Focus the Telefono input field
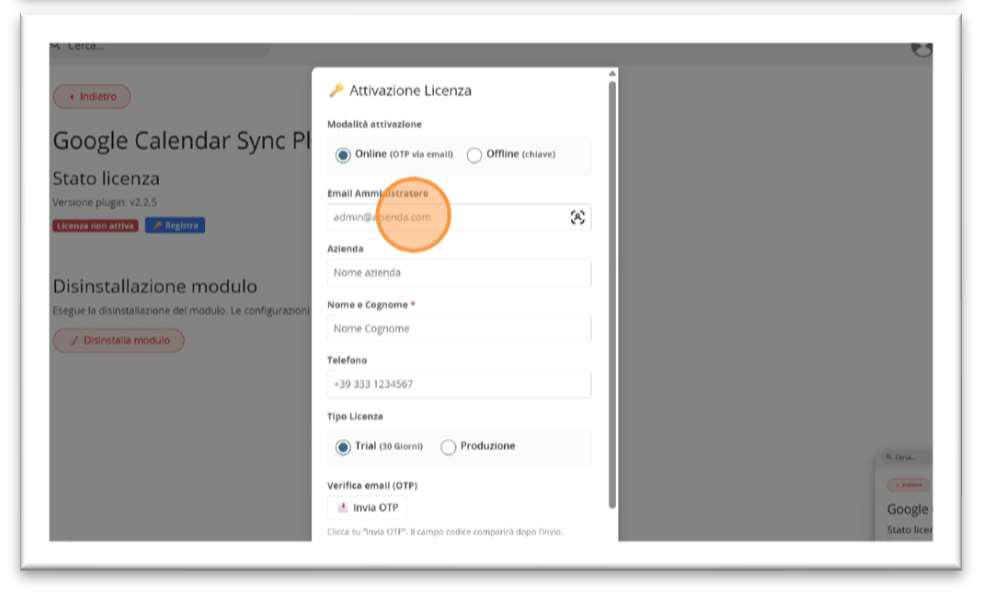Screen dimensions: 982x597 point(458,384)
